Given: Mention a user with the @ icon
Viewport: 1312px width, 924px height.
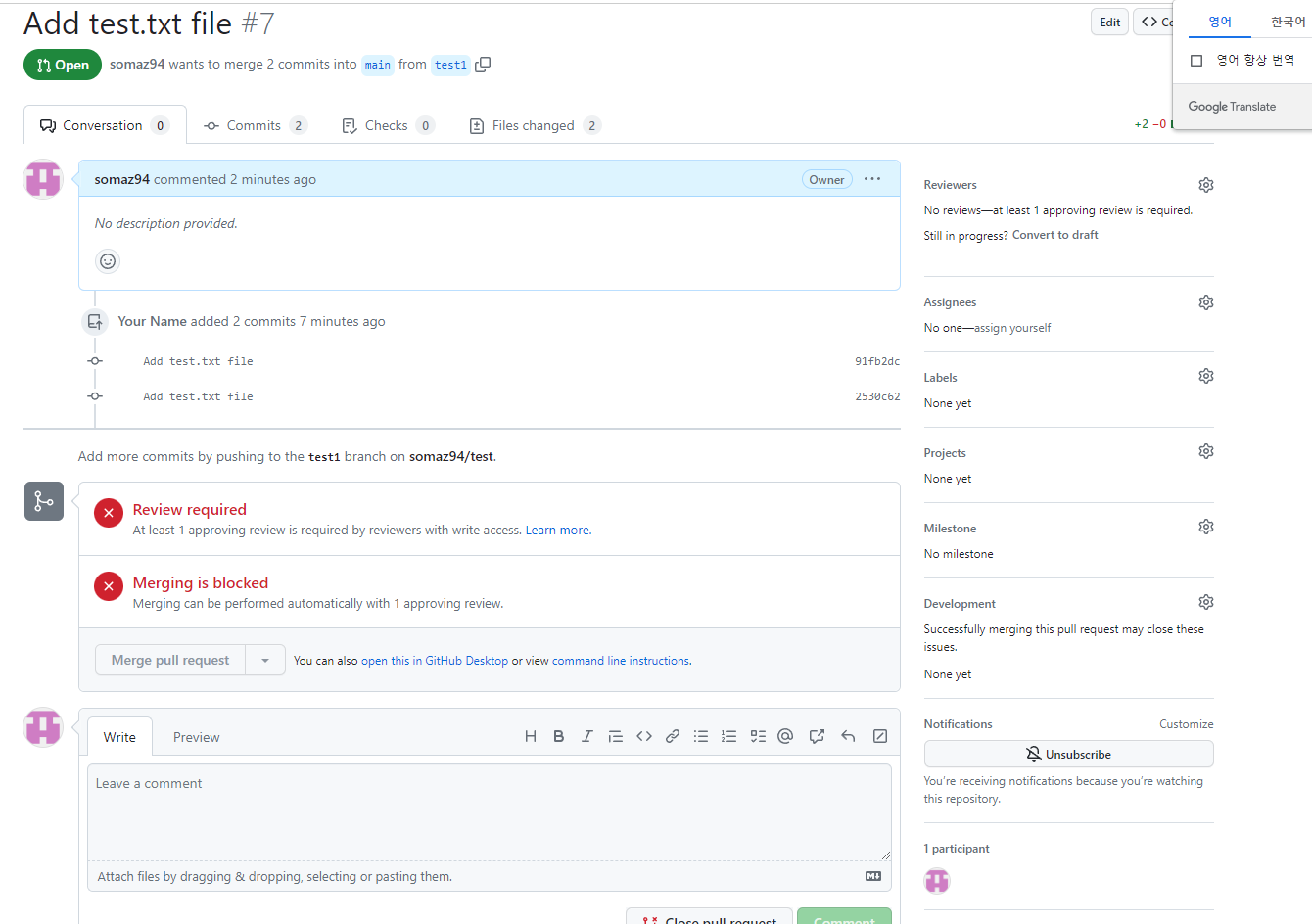Looking at the screenshot, I should [x=785, y=736].
